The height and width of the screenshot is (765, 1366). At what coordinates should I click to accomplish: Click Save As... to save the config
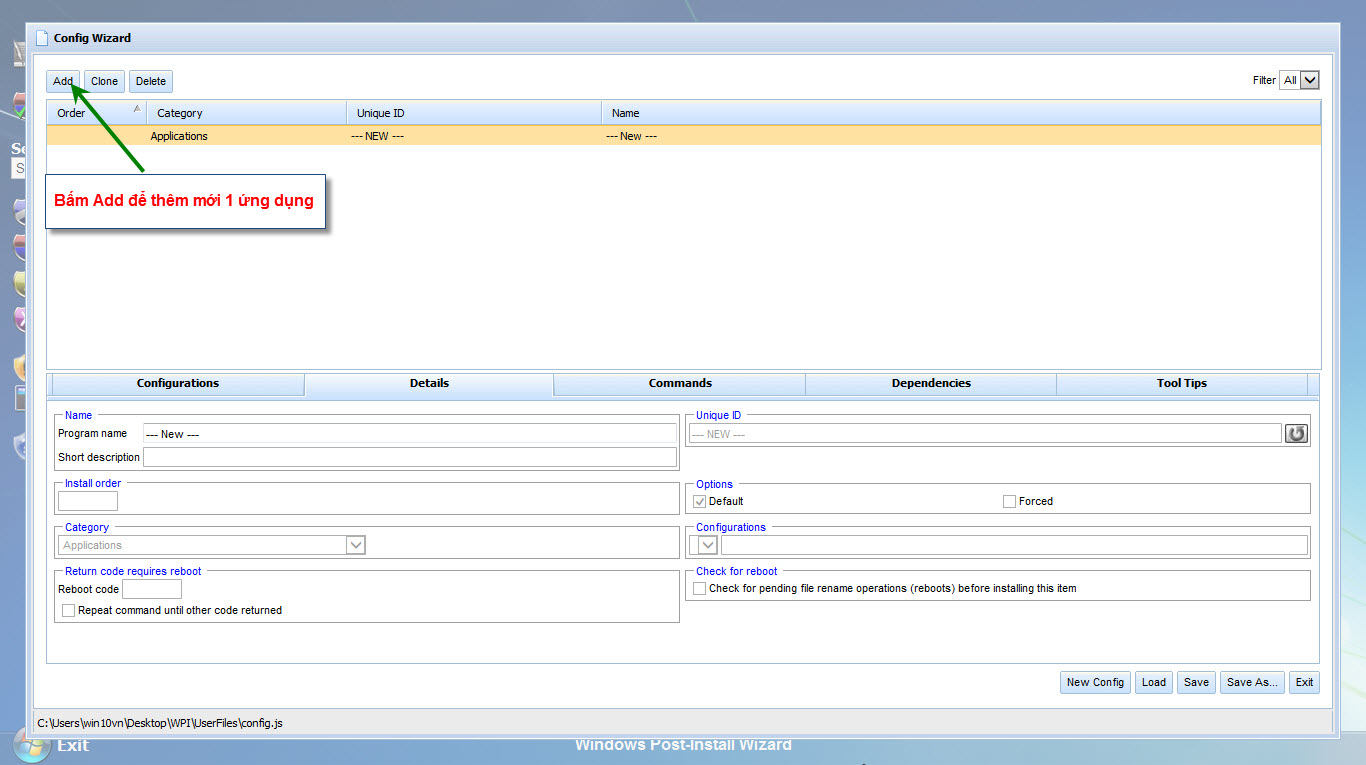1251,682
